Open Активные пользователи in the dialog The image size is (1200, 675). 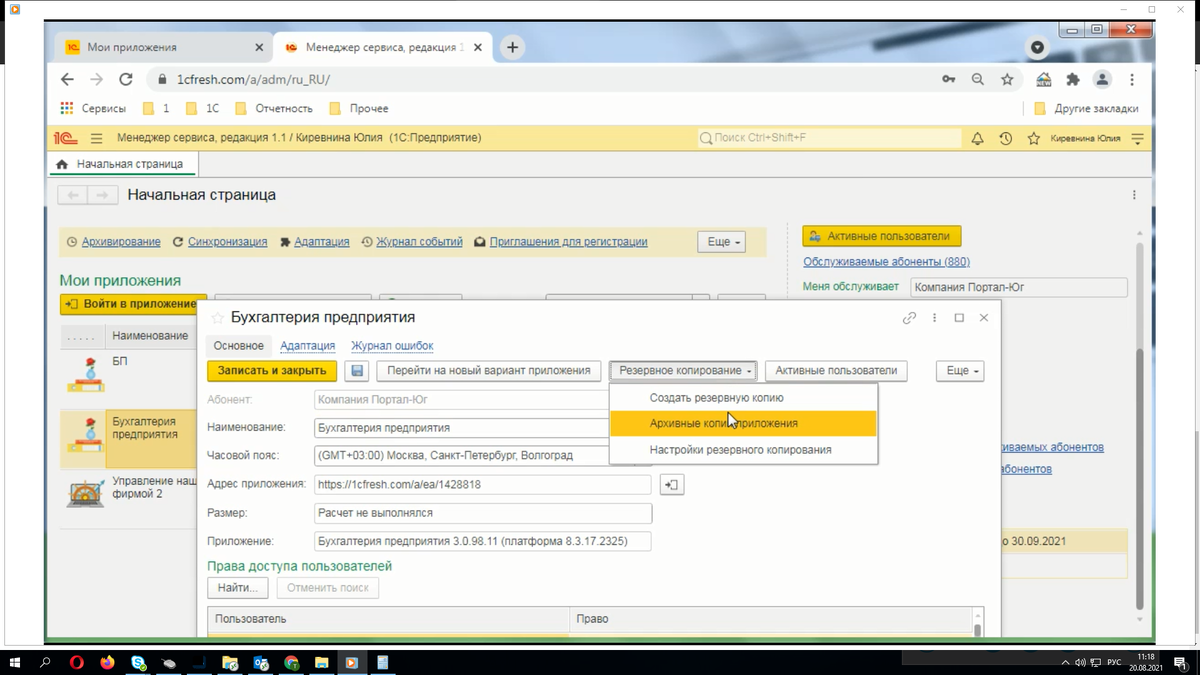point(836,371)
